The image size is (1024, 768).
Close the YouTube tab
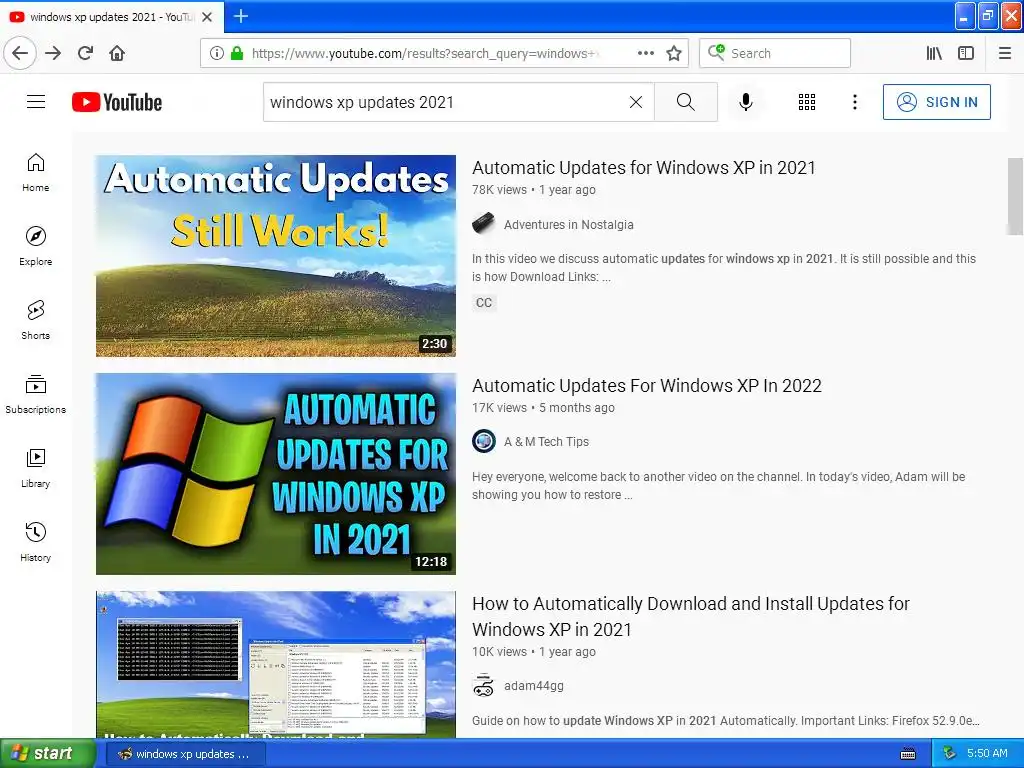[207, 17]
